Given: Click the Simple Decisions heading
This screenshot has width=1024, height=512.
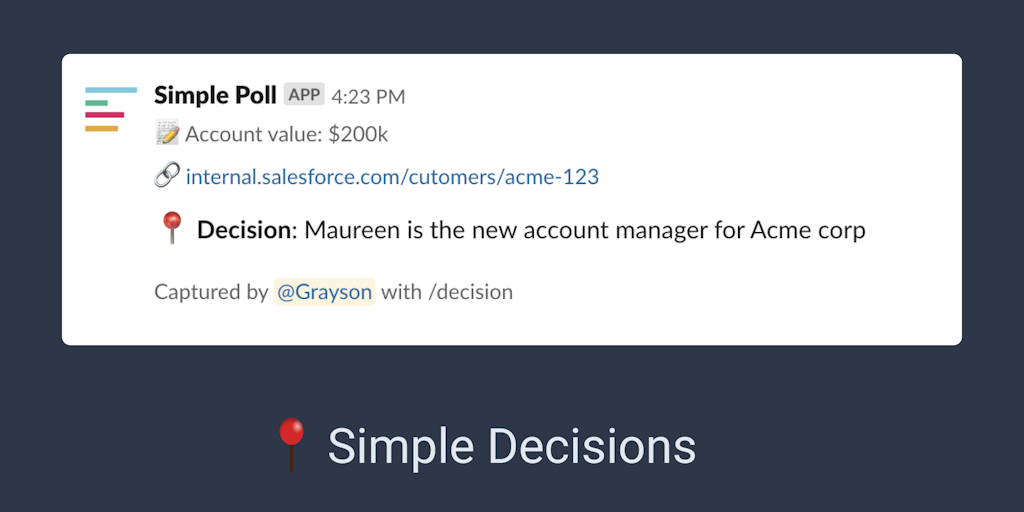Looking at the screenshot, I should 511,446.
